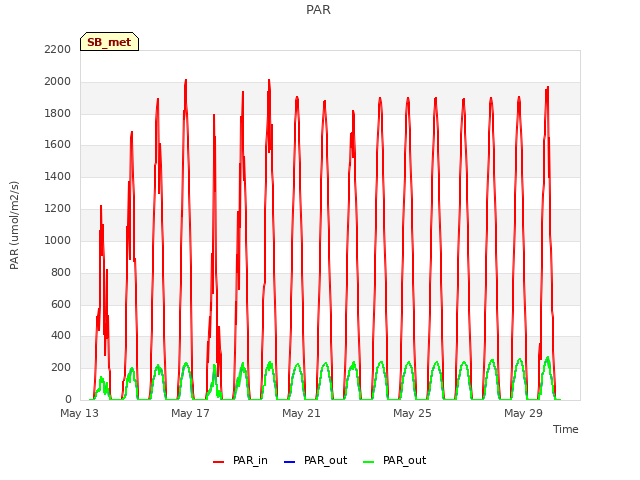This screenshot has width=640, height=480.
Task: Click the 1800 y-axis tick label
Action: pyautogui.click(x=58, y=113)
